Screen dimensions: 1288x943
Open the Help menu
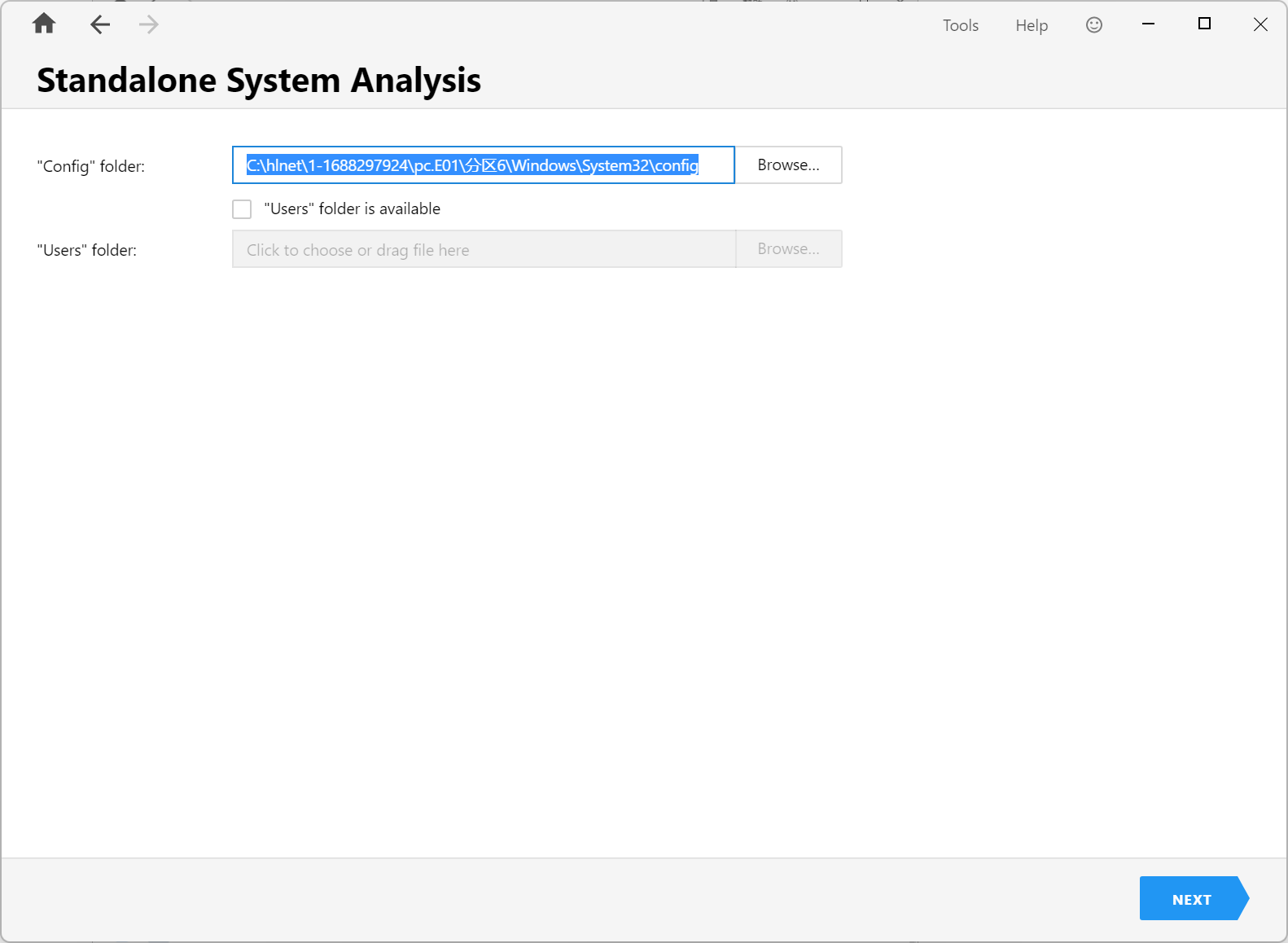pos(1032,25)
